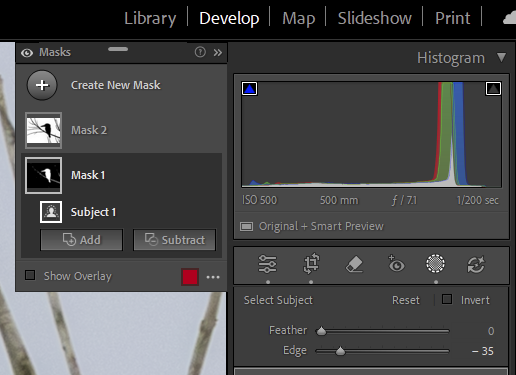Click the 500 mm focal length readout
Viewport: 516px width, 375px height.
click(339, 200)
